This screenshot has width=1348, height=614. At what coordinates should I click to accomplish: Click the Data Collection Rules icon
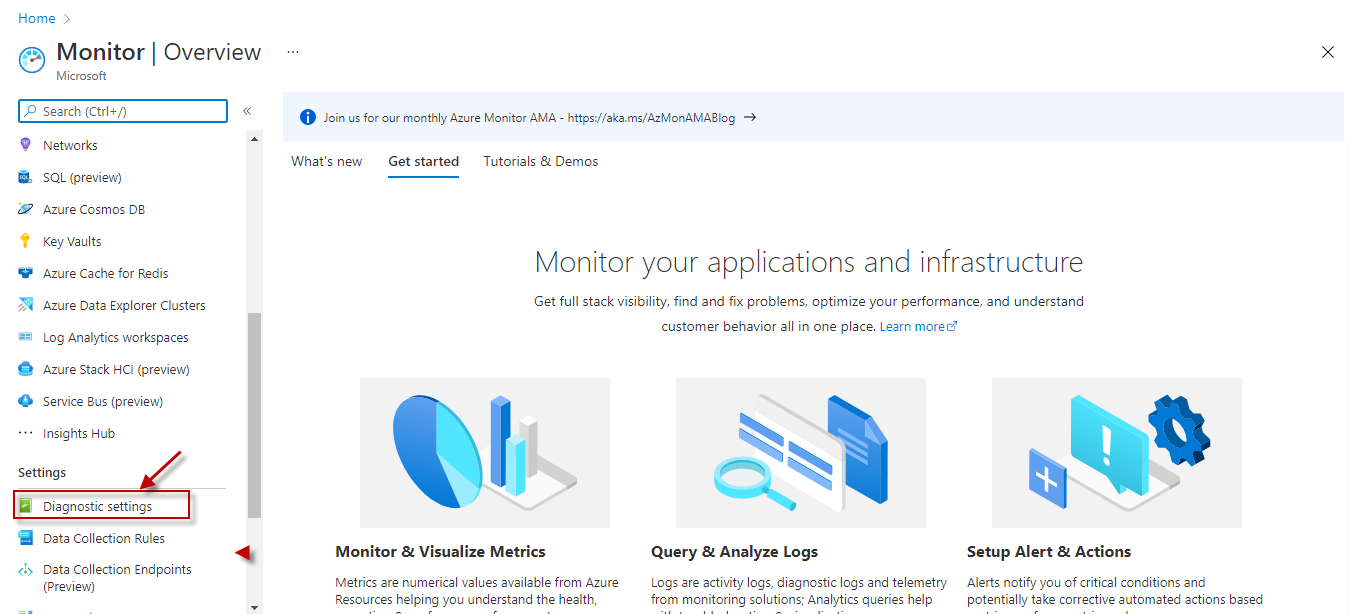[x=26, y=538]
